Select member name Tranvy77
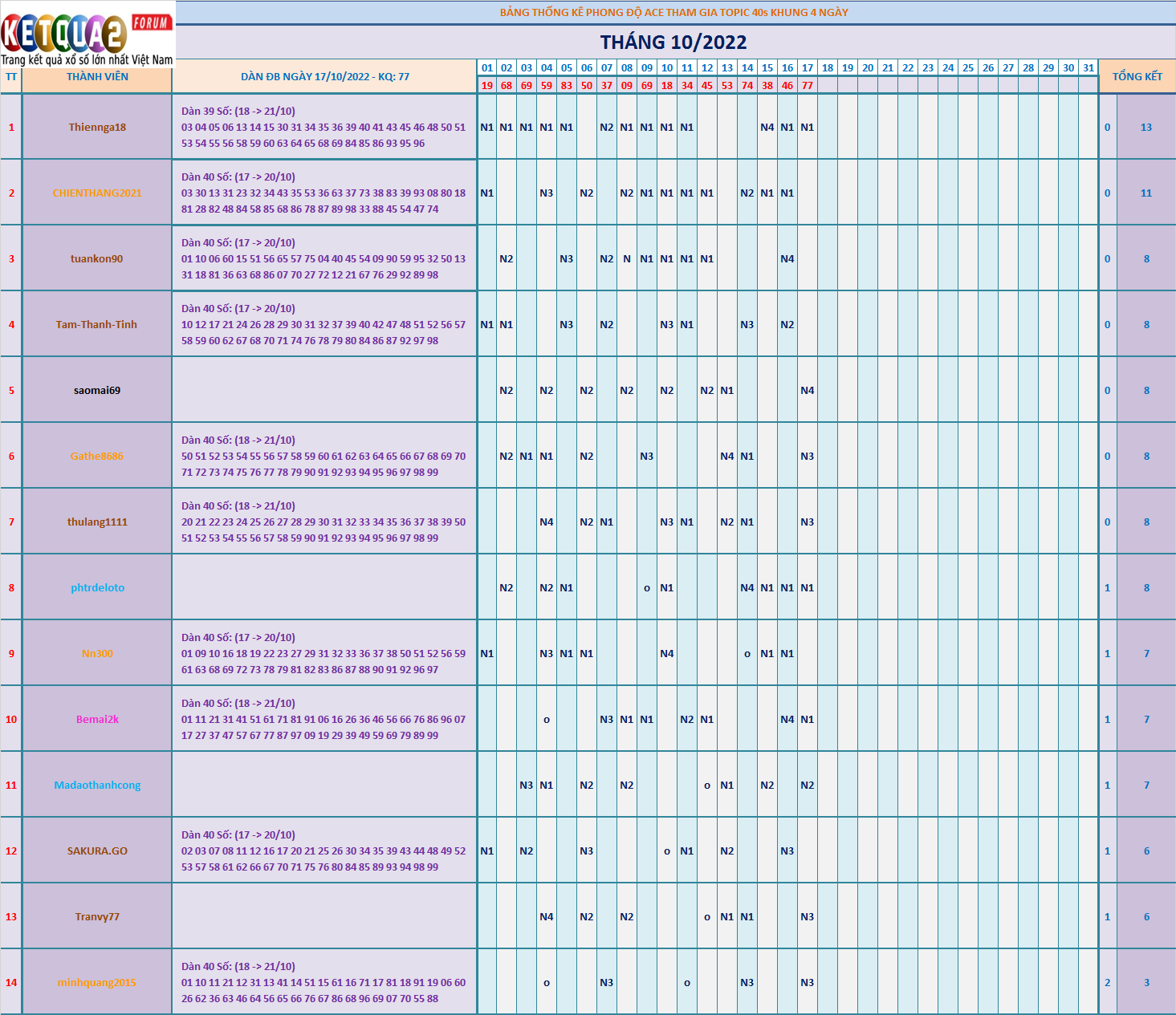Image resolution: width=1176 pixels, height=1015 pixels. point(97,917)
